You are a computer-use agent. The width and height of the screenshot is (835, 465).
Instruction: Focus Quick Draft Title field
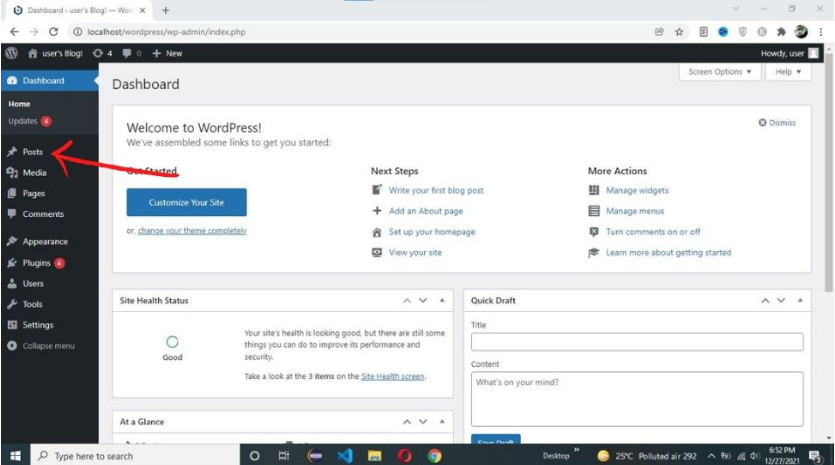point(637,342)
